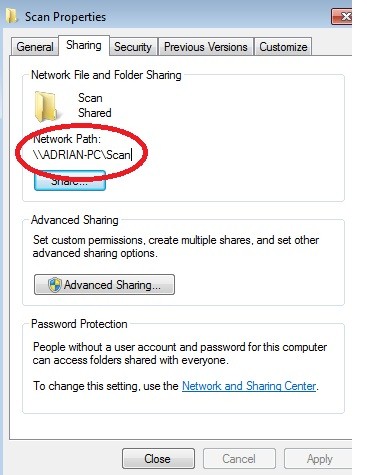Close the Scan Properties window

pyautogui.click(x=342, y=16)
